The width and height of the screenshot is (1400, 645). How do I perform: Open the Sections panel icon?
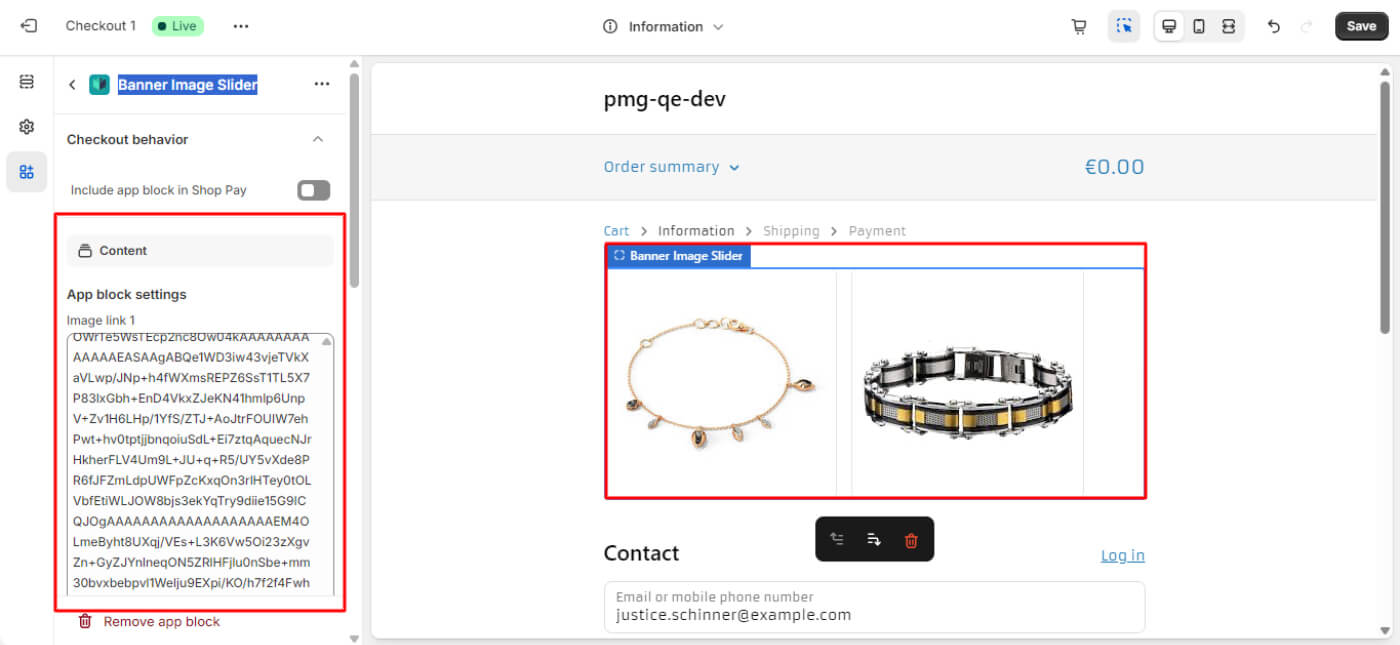coord(27,81)
